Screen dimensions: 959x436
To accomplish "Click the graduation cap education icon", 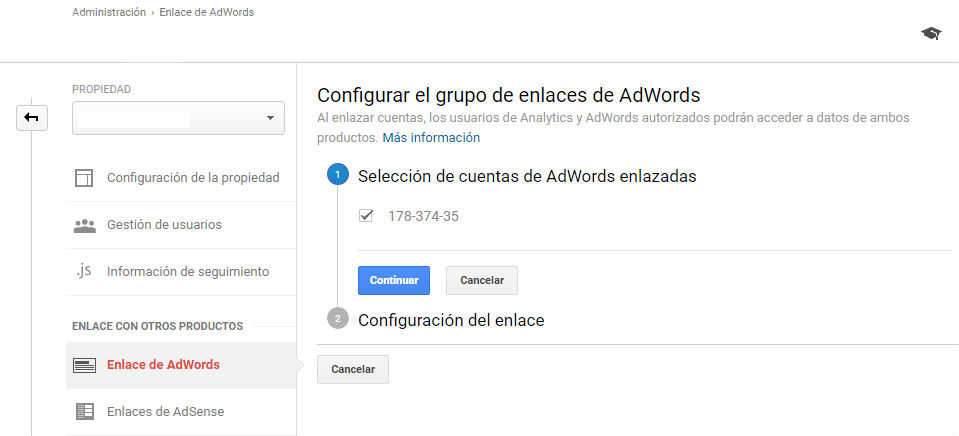I will (x=931, y=34).
